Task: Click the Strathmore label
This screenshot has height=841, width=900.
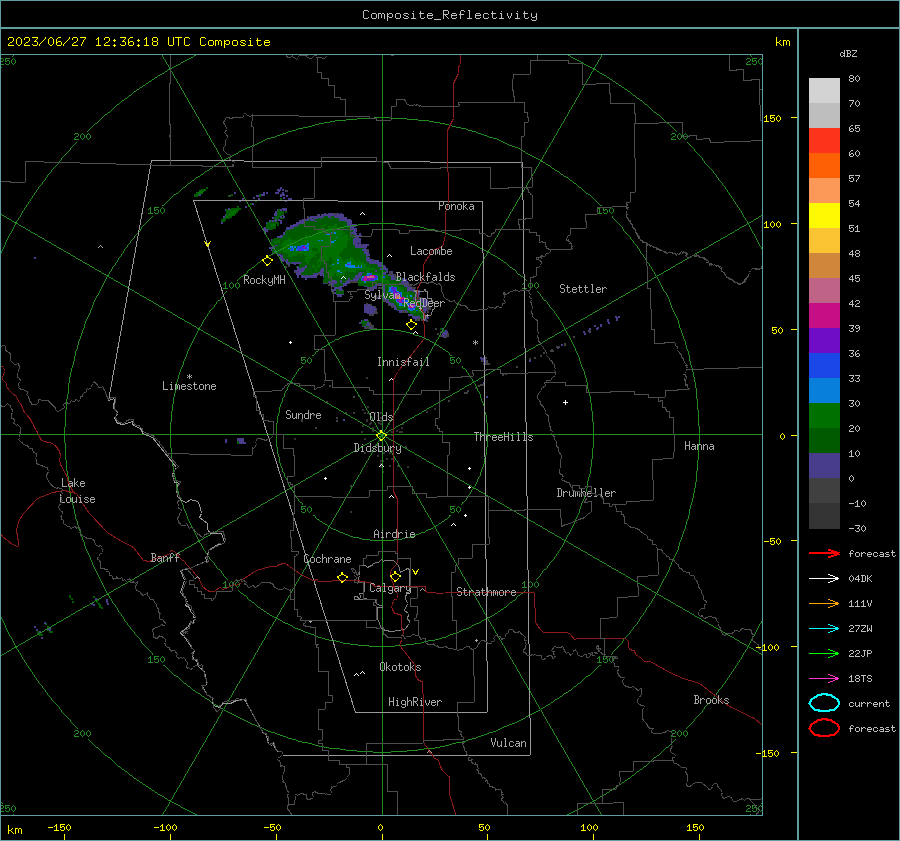Action: point(486,592)
